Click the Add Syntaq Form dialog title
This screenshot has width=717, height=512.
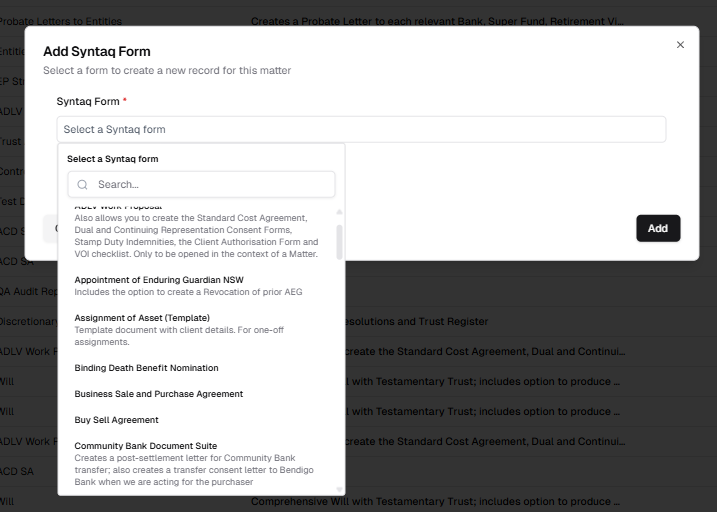(97, 51)
